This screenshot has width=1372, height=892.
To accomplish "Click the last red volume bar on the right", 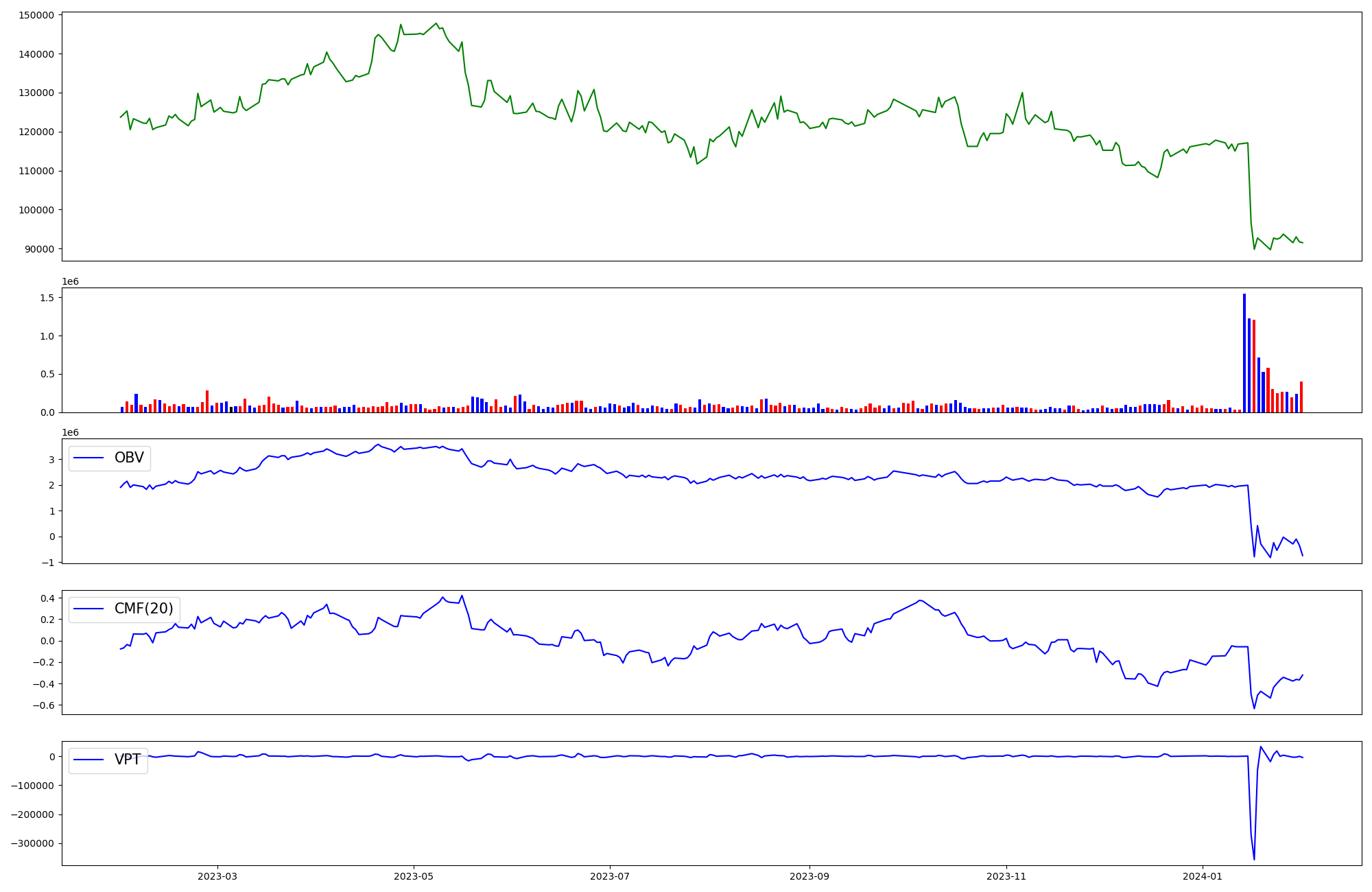I will pos(1301,397).
